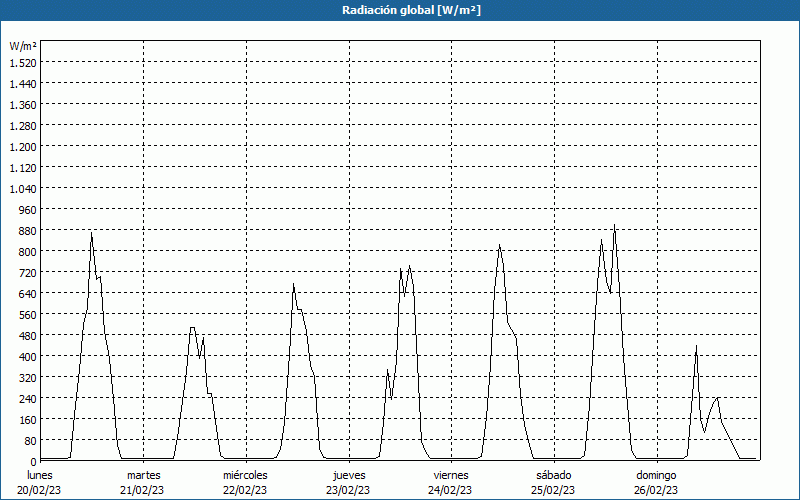Screen dimensions: 800x500
Task: Click Saturday's highest radiation peak near 900 W/m²
Action: click(x=614, y=225)
